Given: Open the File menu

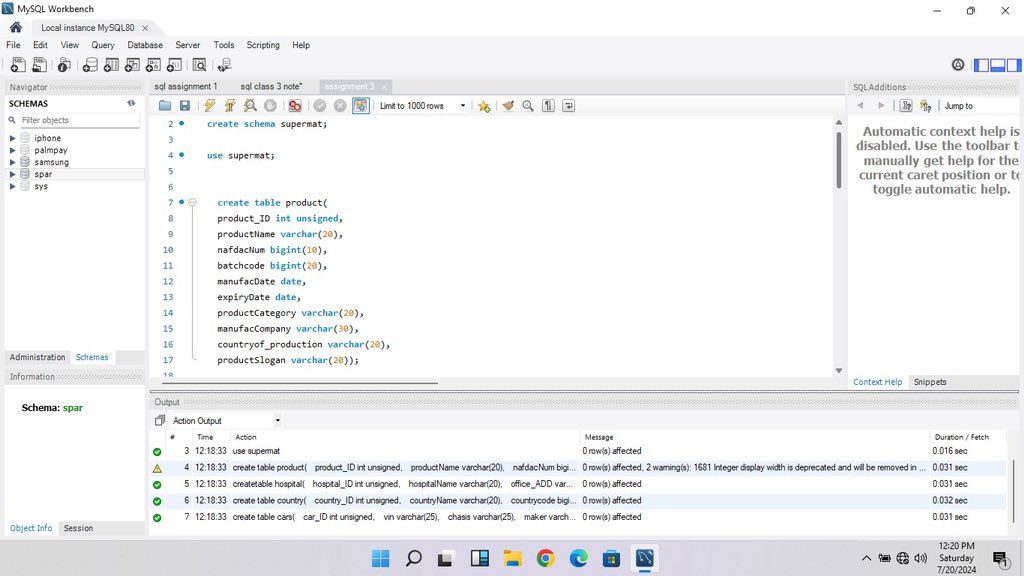Looking at the screenshot, I should tap(13, 45).
